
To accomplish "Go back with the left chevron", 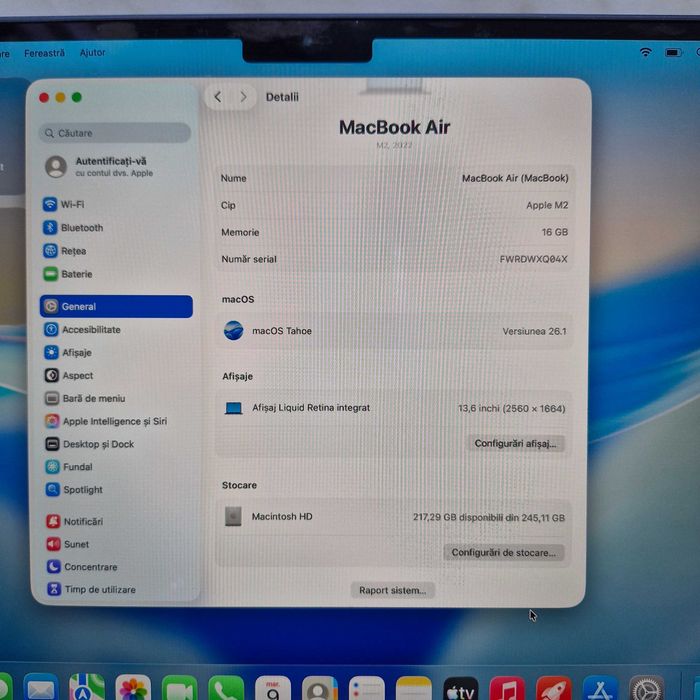I will coord(217,96).
